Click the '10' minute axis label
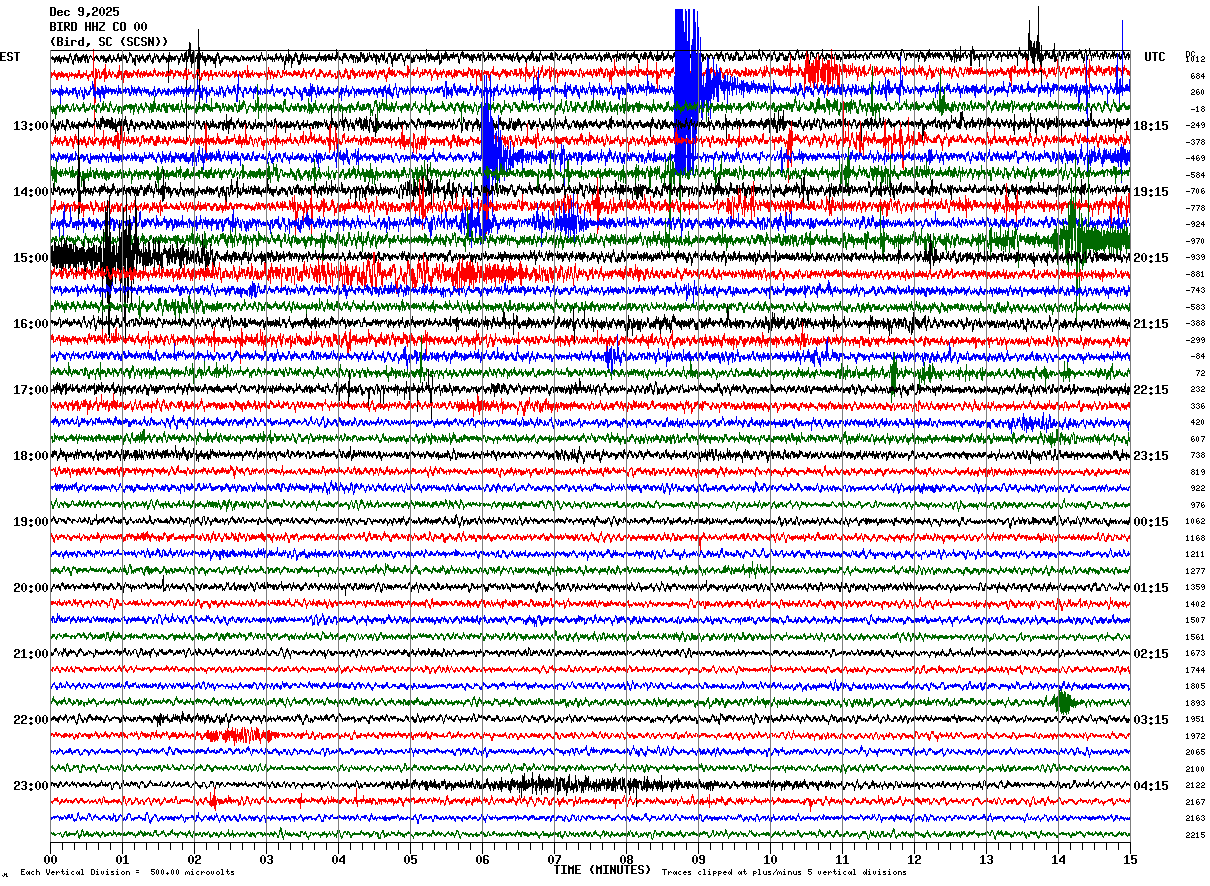The image size is (1210, 886). [770, 859]
